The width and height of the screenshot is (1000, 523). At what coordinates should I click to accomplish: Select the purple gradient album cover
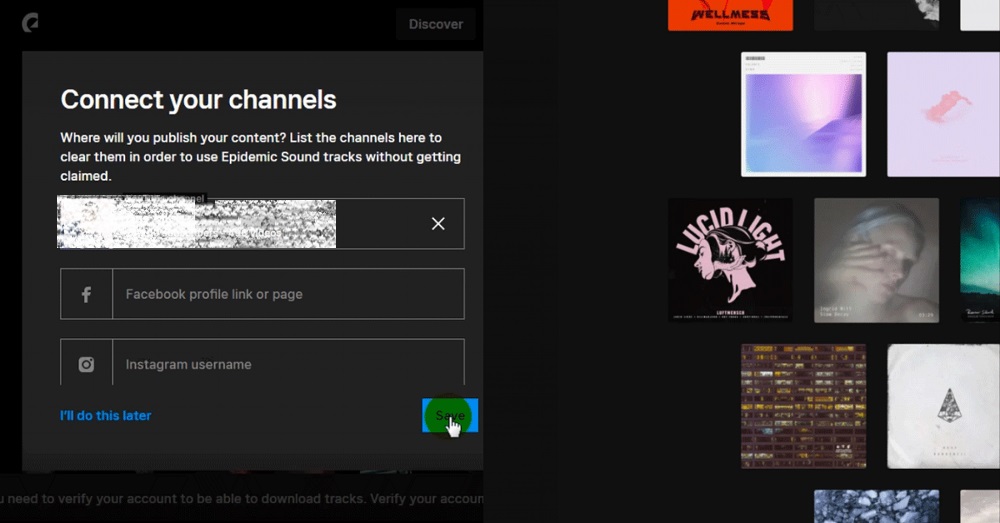[803, 114]
